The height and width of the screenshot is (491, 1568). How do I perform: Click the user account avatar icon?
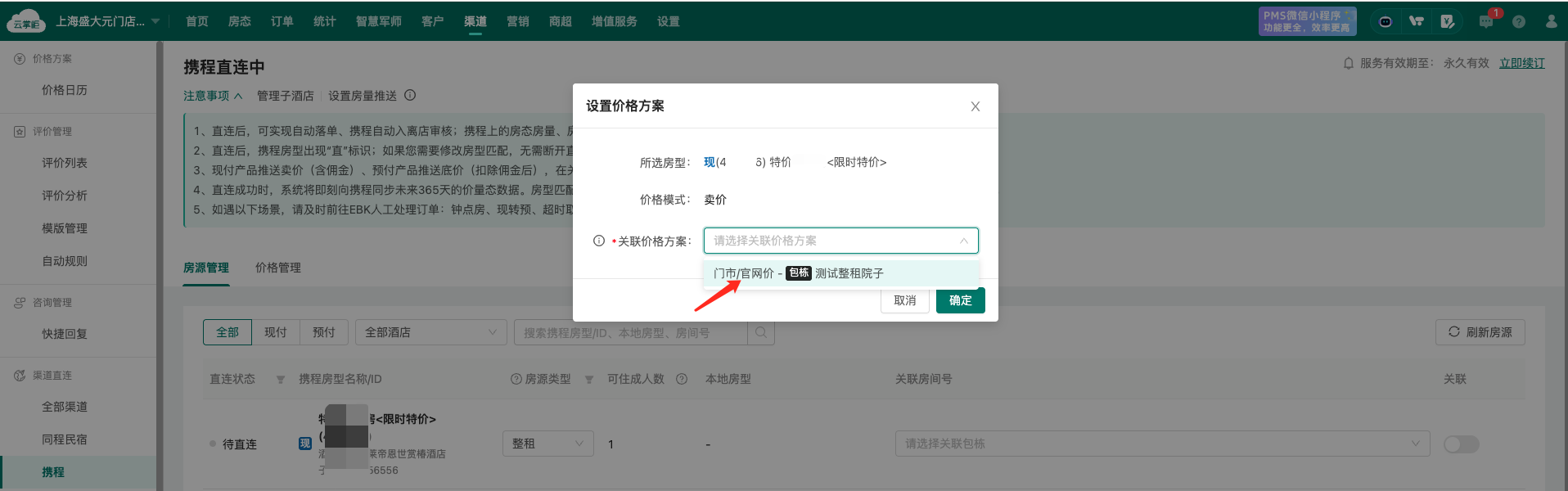point(1551,21)
